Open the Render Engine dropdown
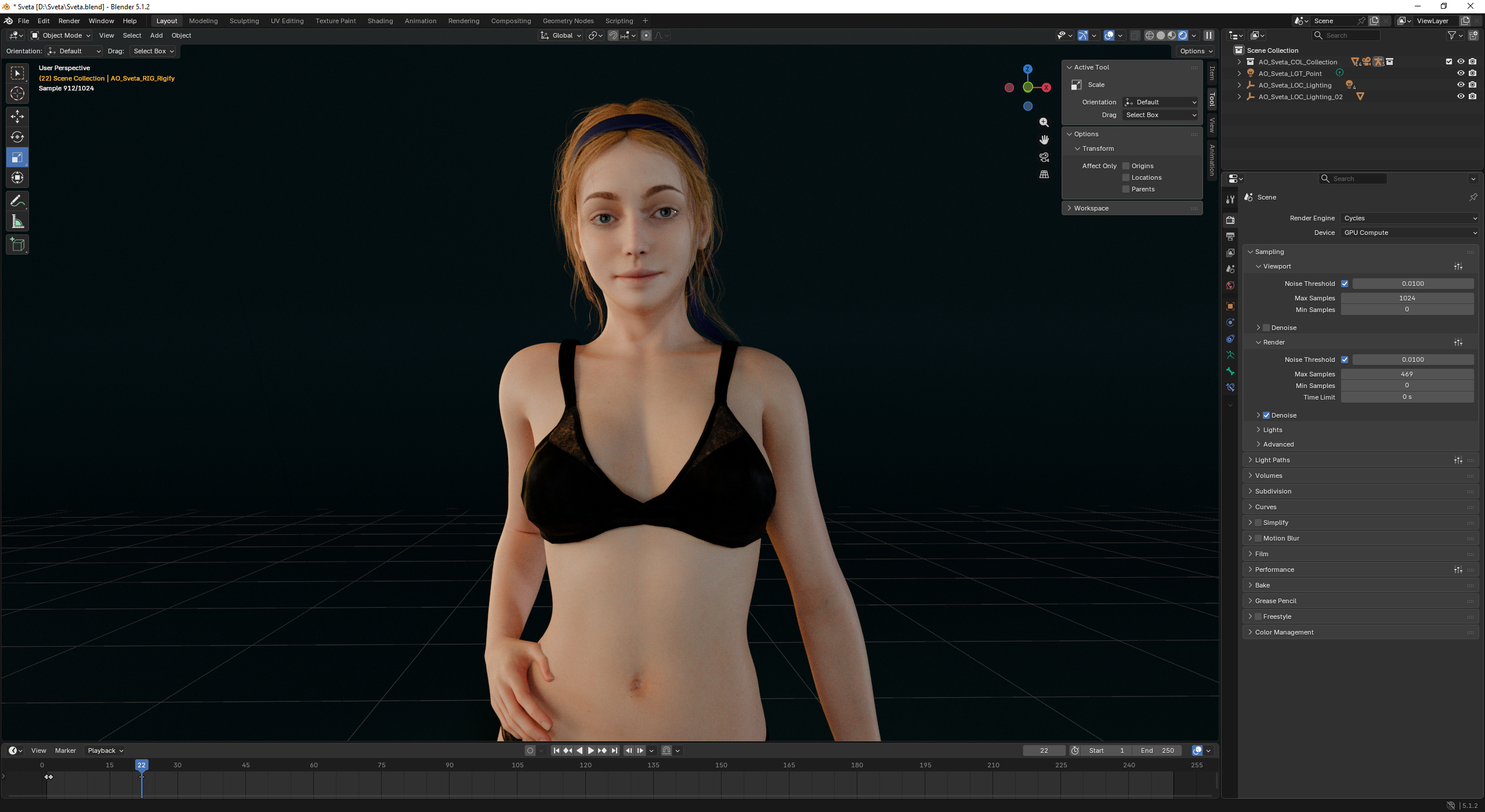This screenshot has height=812, width=1485. [1410, 218]
